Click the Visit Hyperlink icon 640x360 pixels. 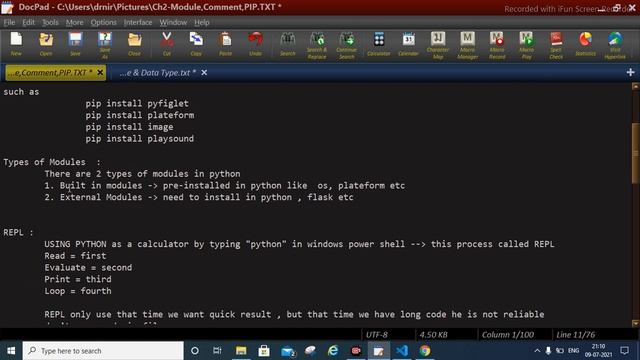point(615,45)
